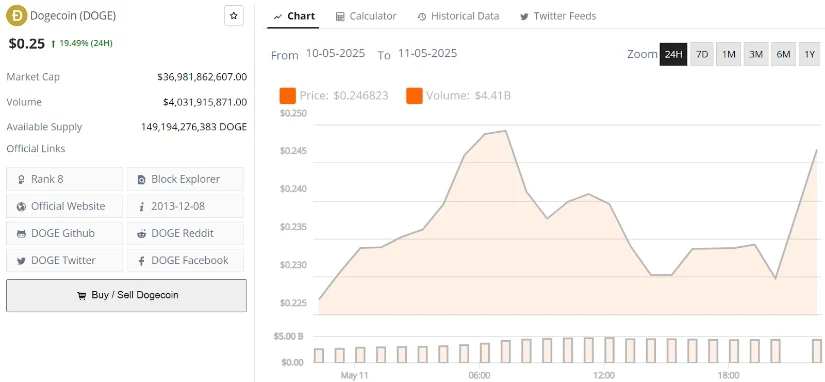825x382 pixels.
Task: Click the globe icon beside Official Website
Action: click(21, 207)
